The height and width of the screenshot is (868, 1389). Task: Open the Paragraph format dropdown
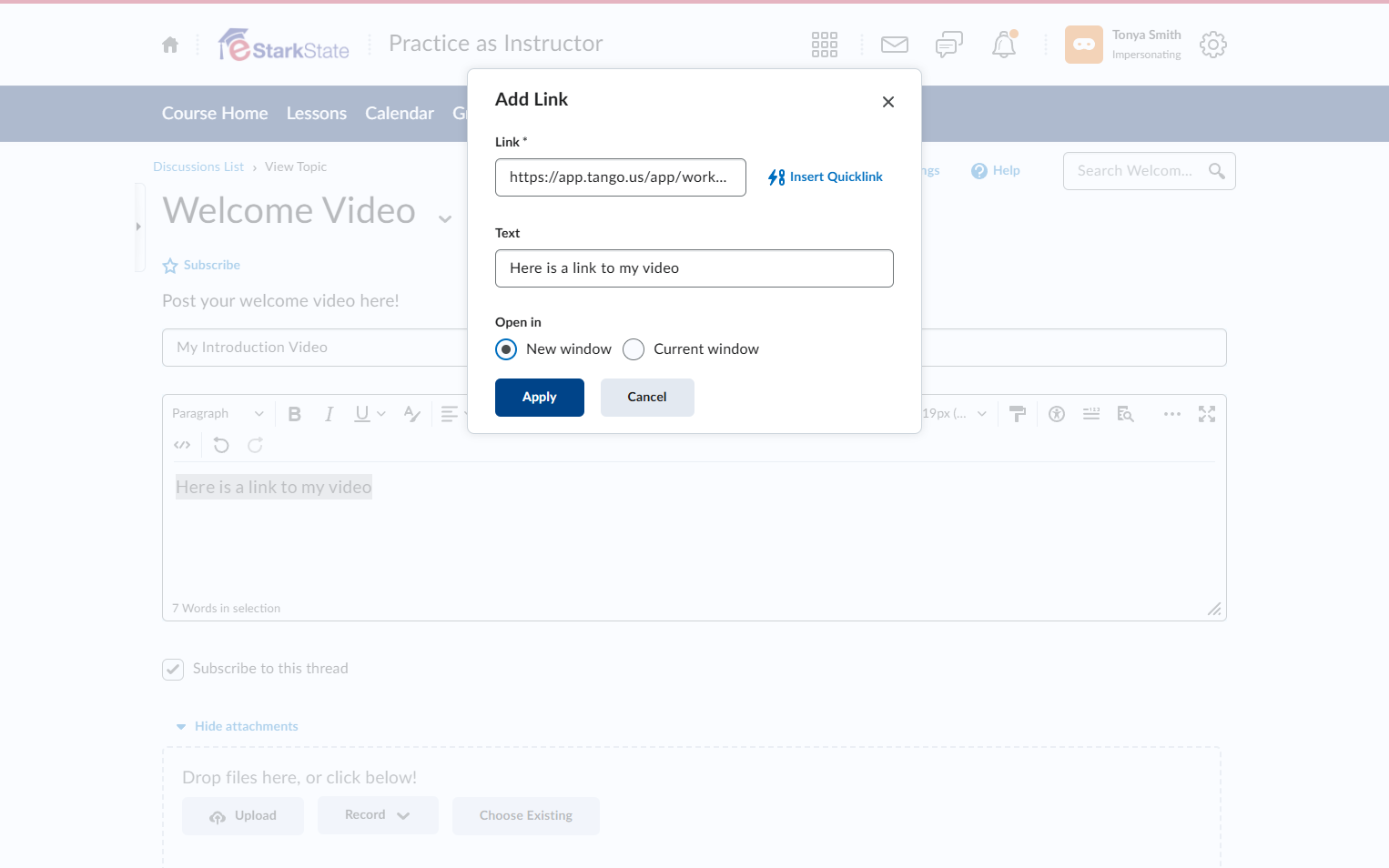pos(218,414)
